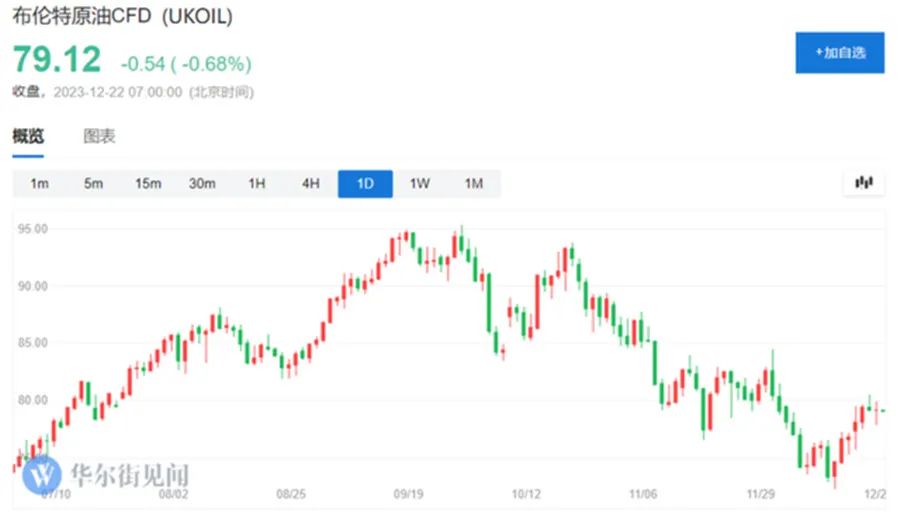Click the 09/19 date axis label
This screenshot has width=900, height=512.
[408, 494]
